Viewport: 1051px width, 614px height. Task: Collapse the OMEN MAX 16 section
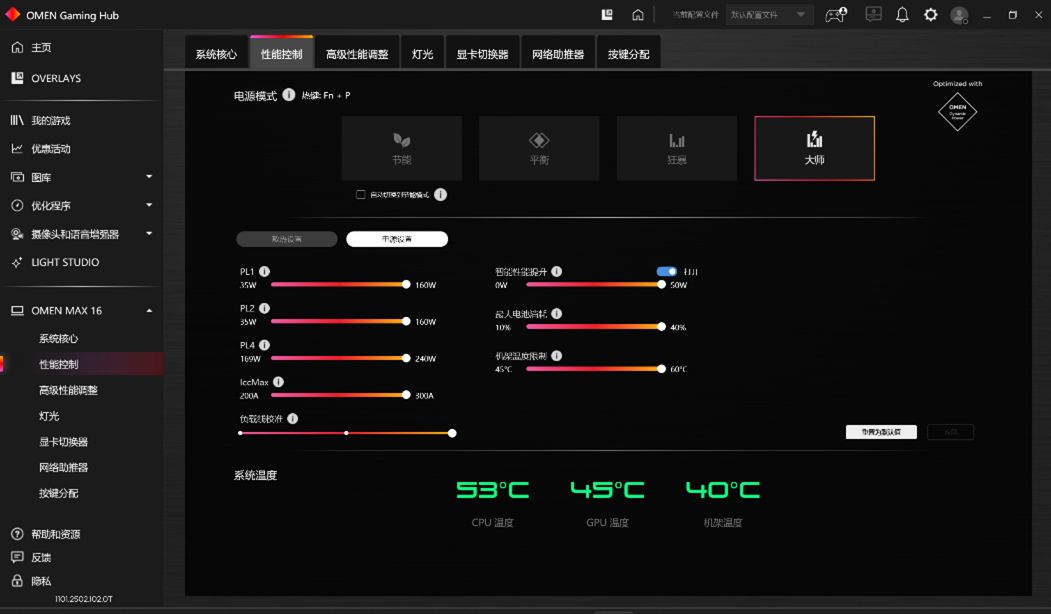(x=149, y=310)
